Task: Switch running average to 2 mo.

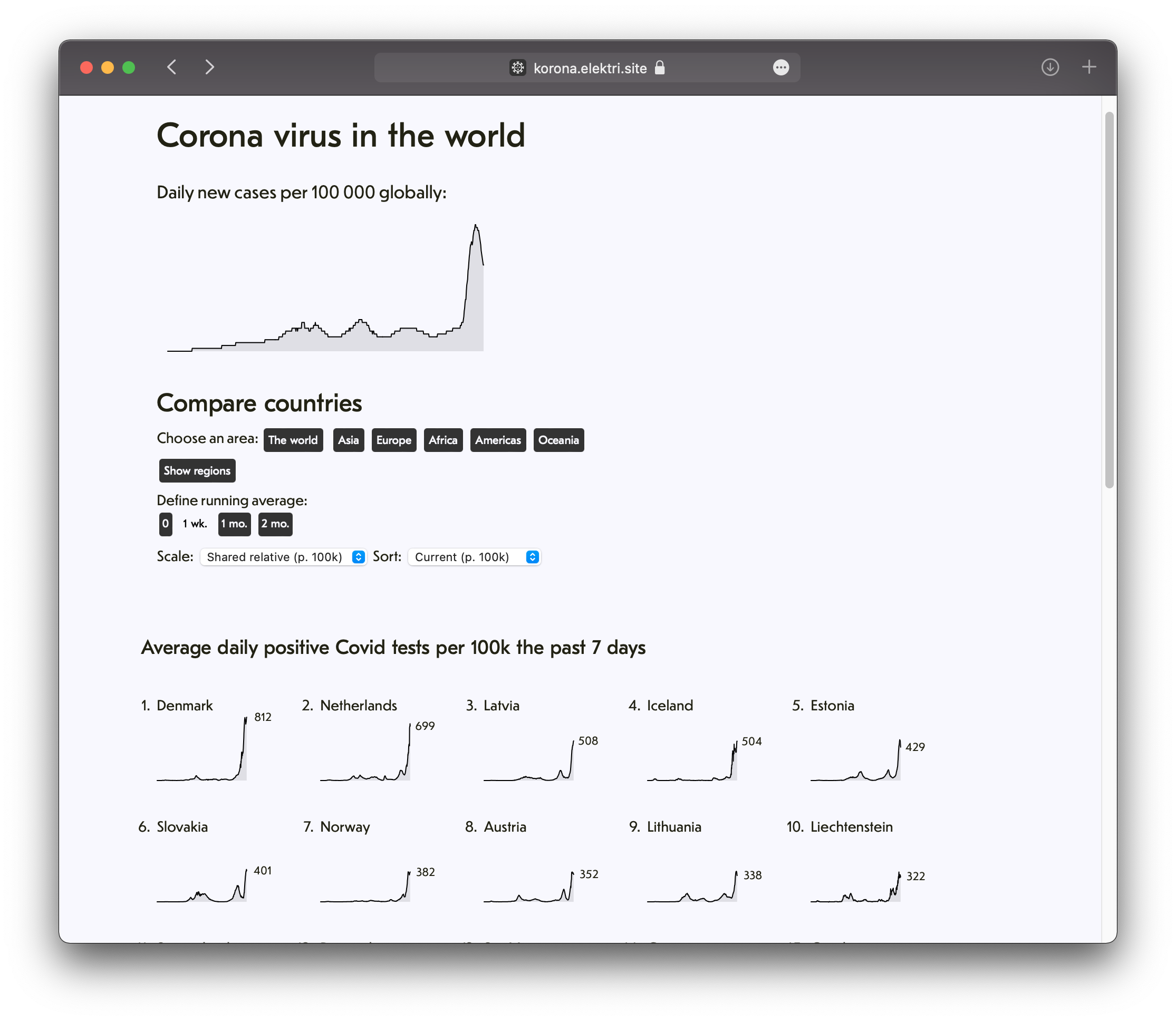Action: pos(275,524)
